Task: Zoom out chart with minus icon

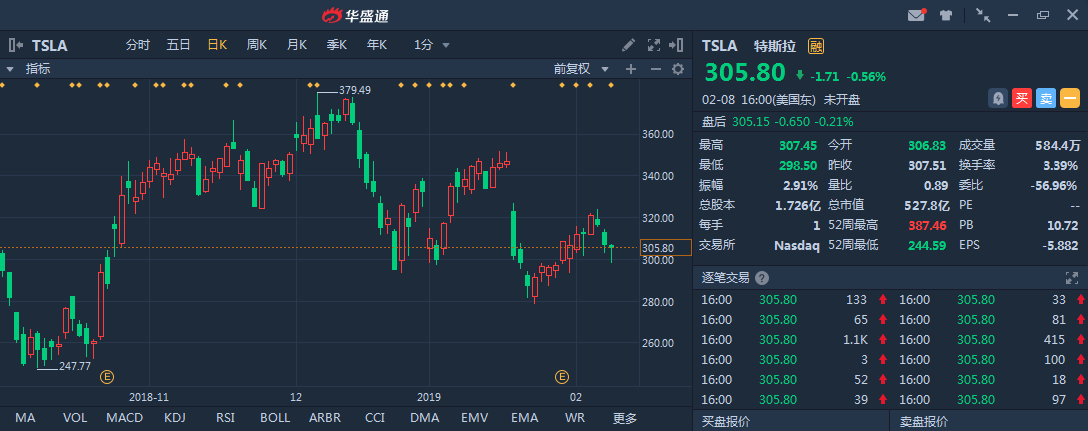Action: pyautogui.click(x=655, y=69)
